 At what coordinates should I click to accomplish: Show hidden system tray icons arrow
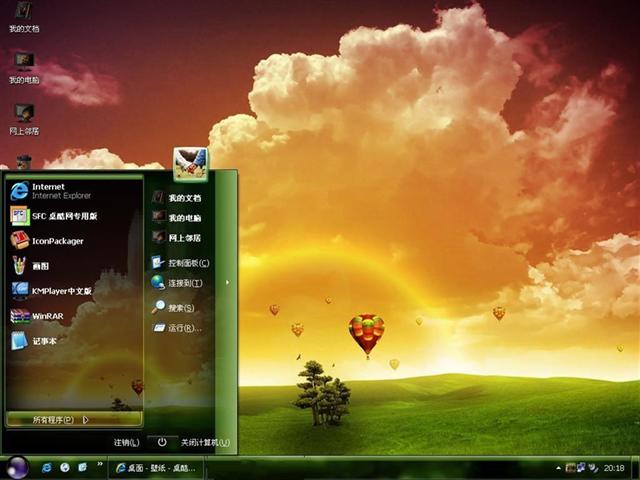558,468
